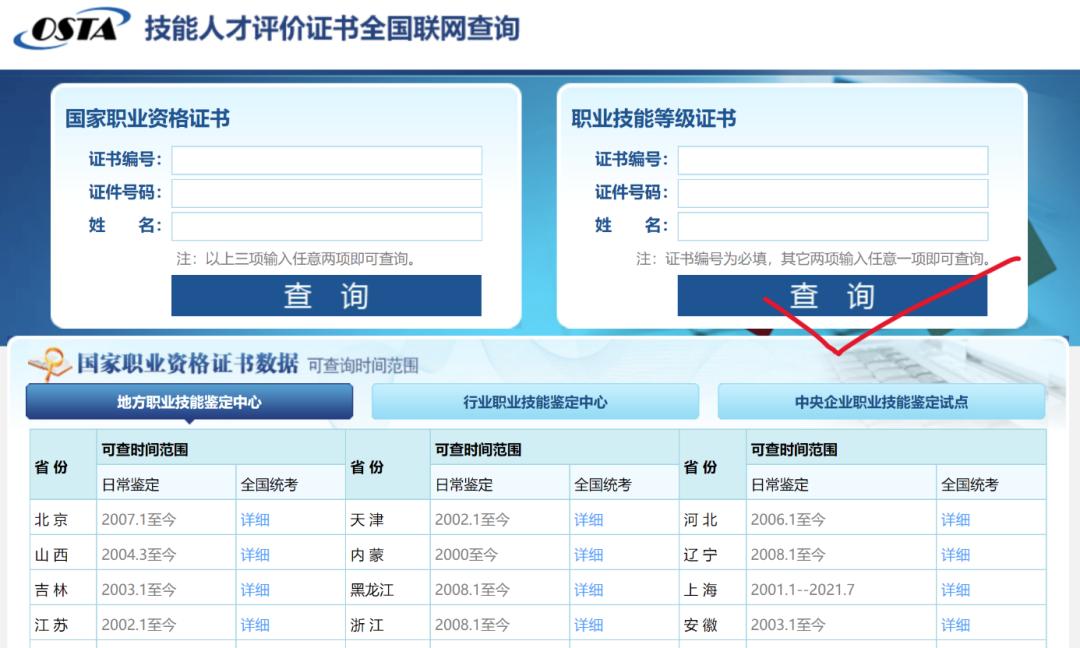Screen dimensions: 1080x648
Task: Open 详细 link for 安徽
Action: click(955, 624)
